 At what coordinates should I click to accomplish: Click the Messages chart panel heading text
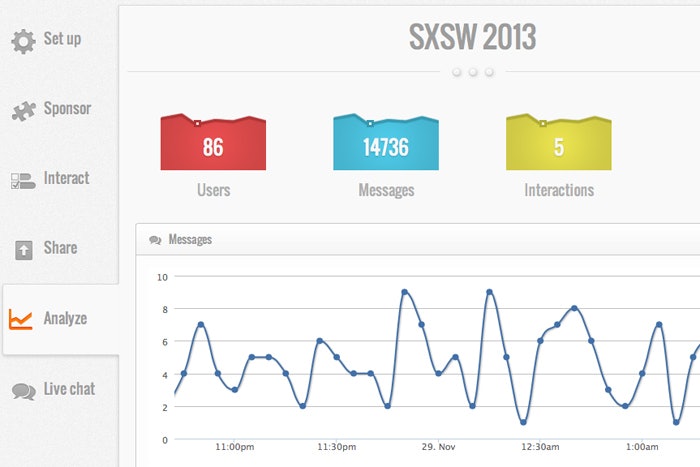pyautogui.click(x=190, y=240)
